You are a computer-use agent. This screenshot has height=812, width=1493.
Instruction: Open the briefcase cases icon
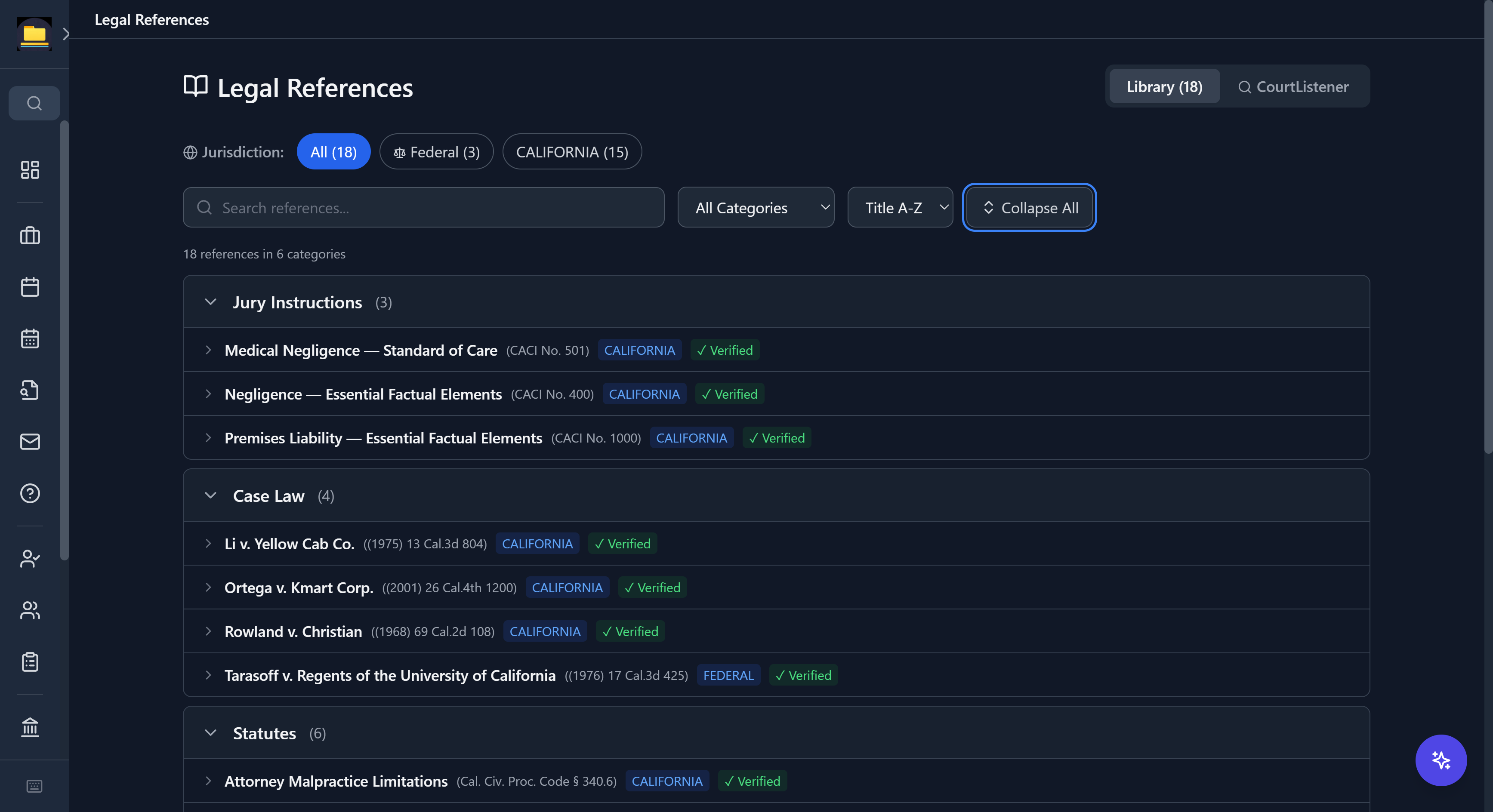[30, 236]
